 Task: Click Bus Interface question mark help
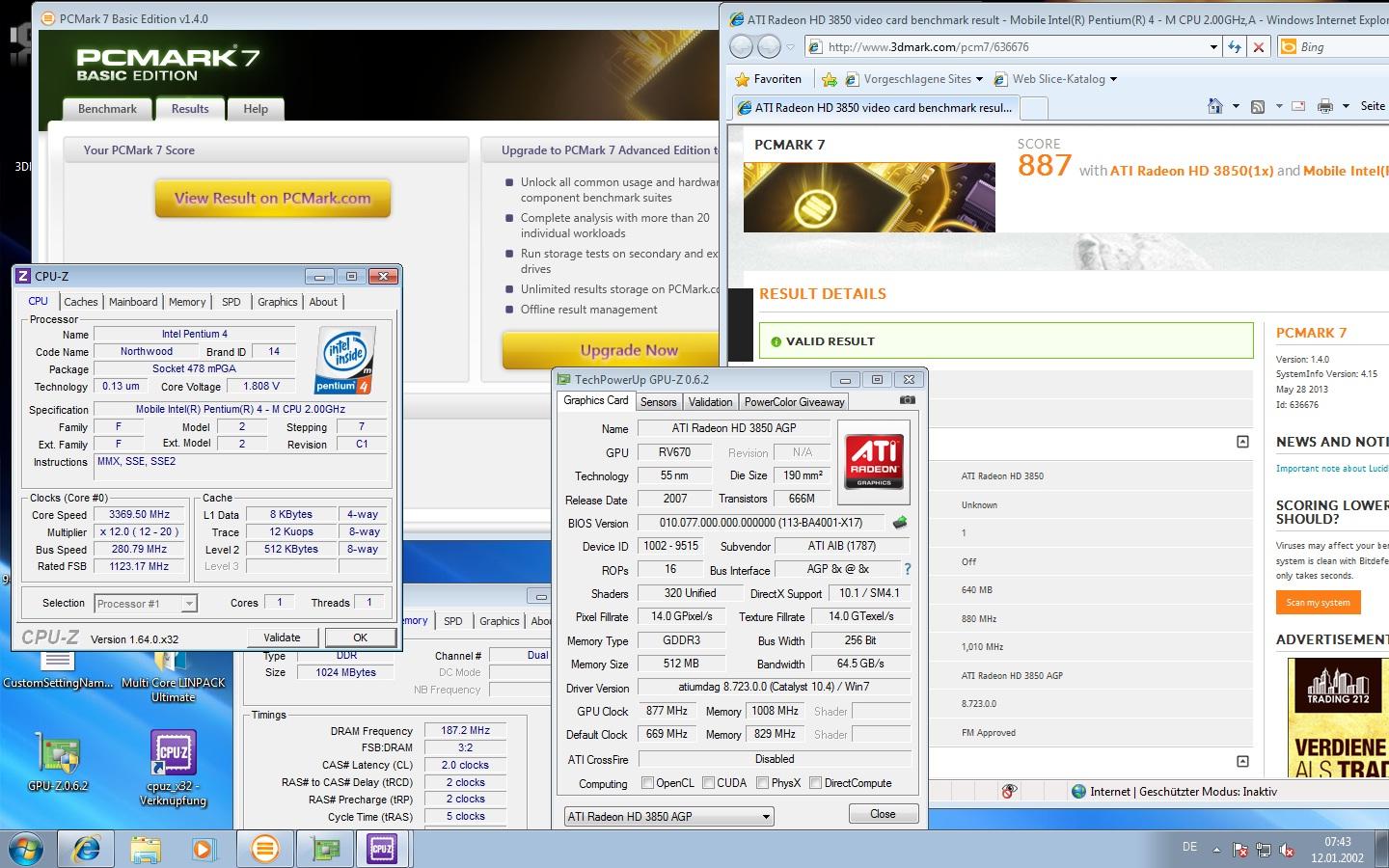(x=907, y=569)
